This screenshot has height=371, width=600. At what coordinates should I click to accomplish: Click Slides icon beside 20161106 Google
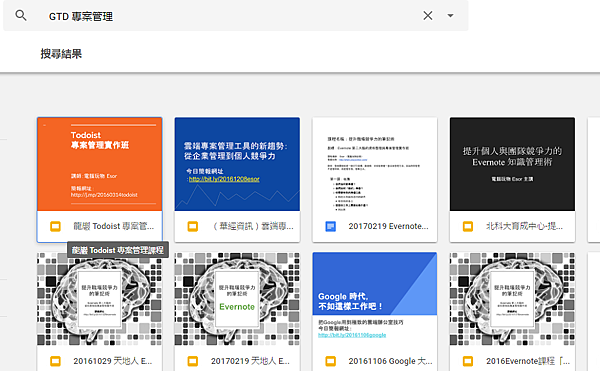coord(330,361)
